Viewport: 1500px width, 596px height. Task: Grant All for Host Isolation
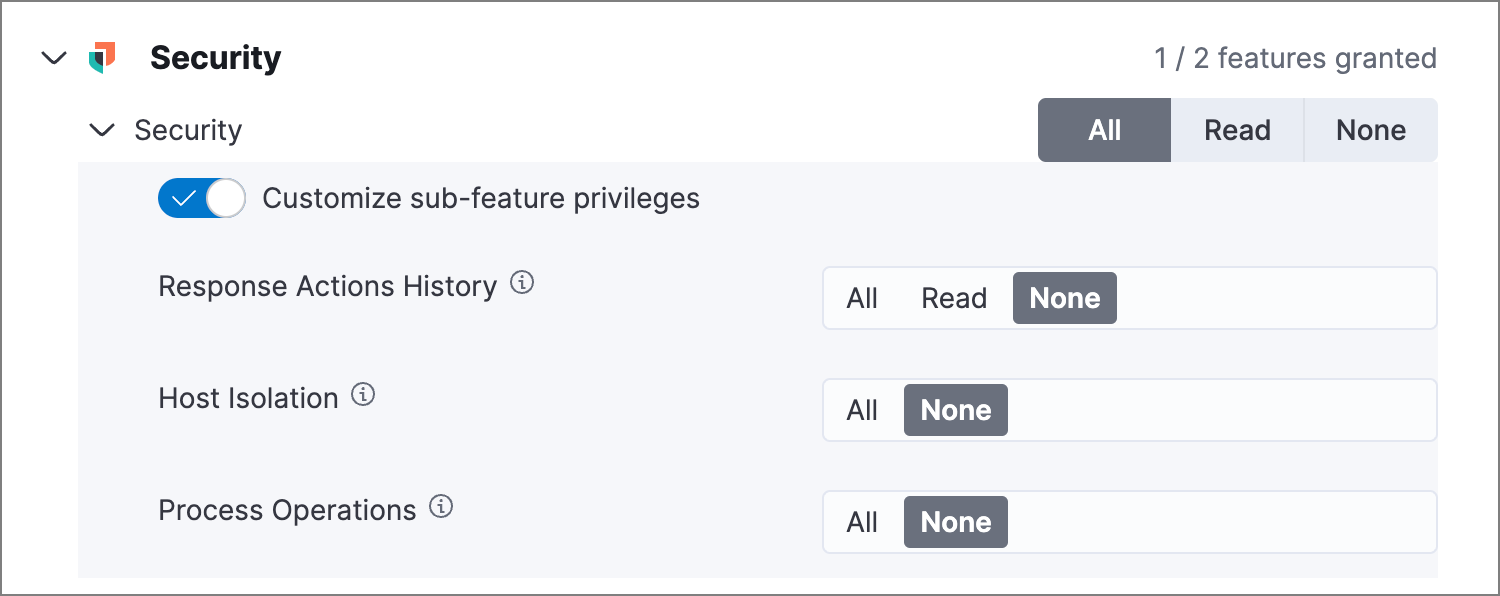click(x=864, y=409)
